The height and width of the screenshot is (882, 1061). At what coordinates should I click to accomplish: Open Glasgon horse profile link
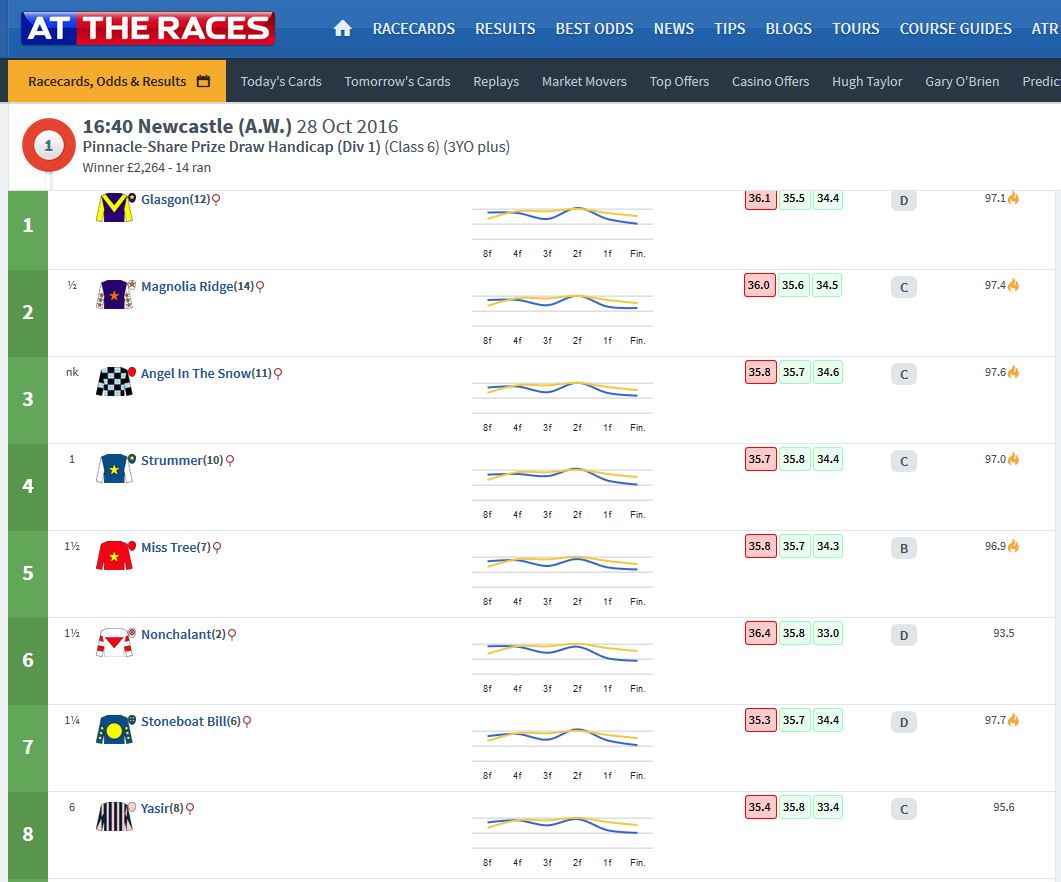(x=165, y=200)
